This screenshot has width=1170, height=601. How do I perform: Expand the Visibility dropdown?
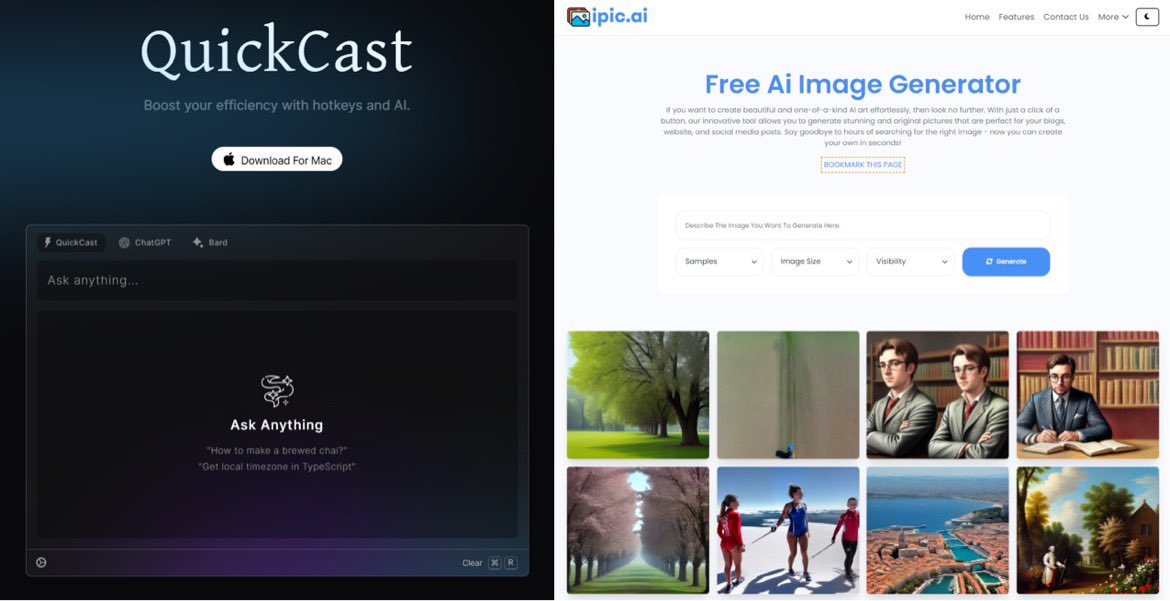tap(910, 262)
